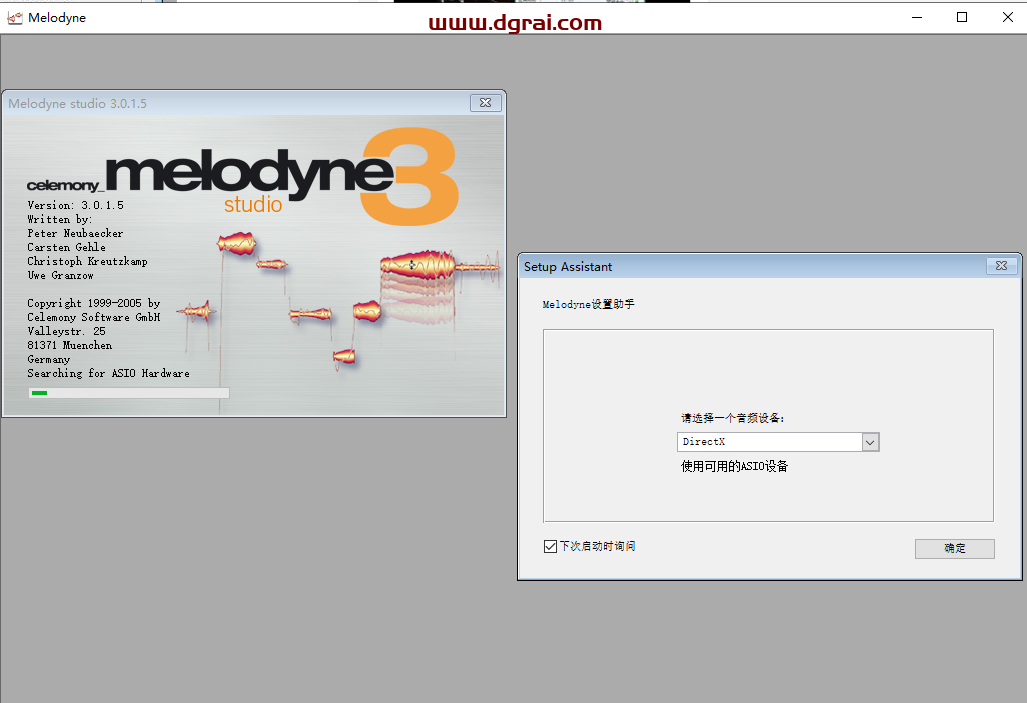This screenshot has width=1027, height=703.
Task: Click the Melodyne icon in the title bar
Action: [14, 17]
